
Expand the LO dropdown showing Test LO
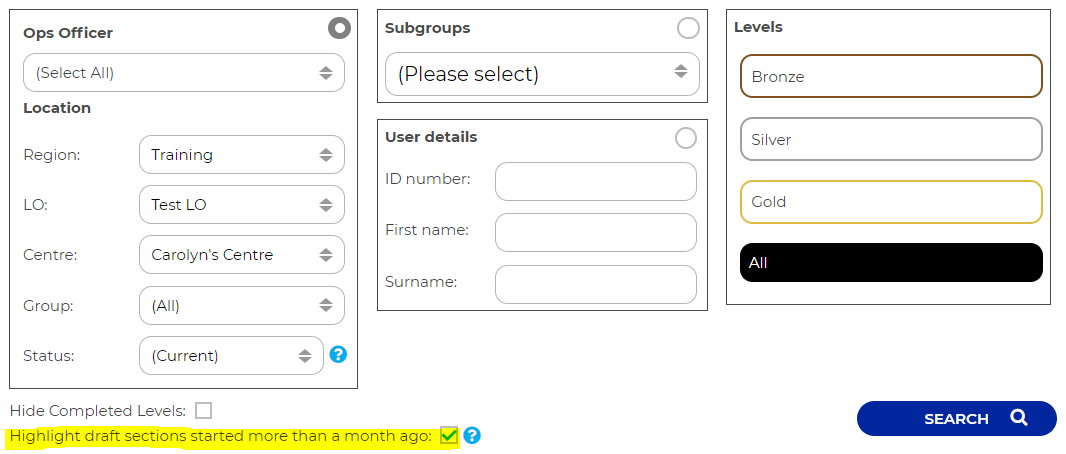point(241,205)
